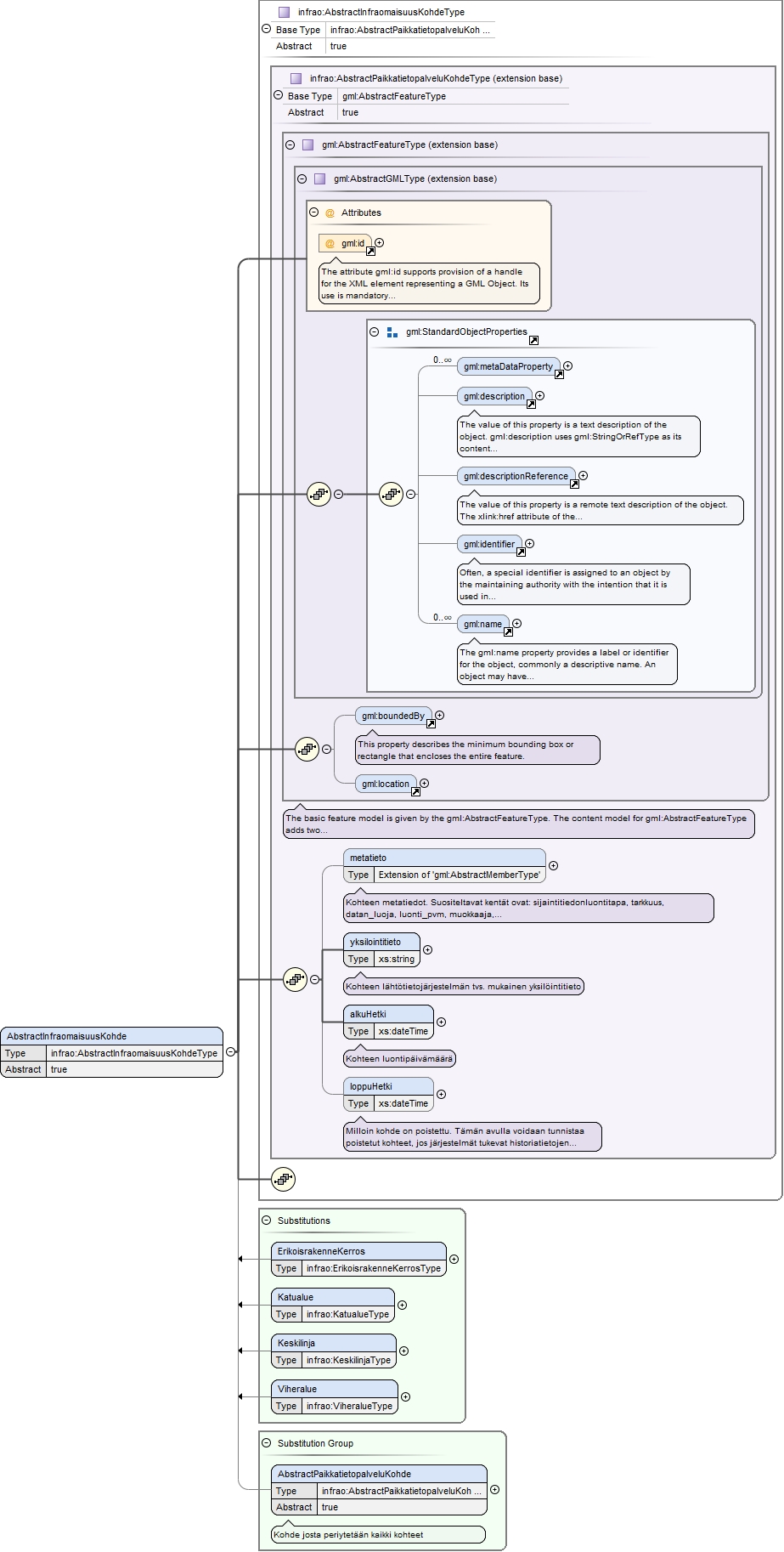Click the gml:description element
This screenshot has height=1552, width=784.
point(494,396)
